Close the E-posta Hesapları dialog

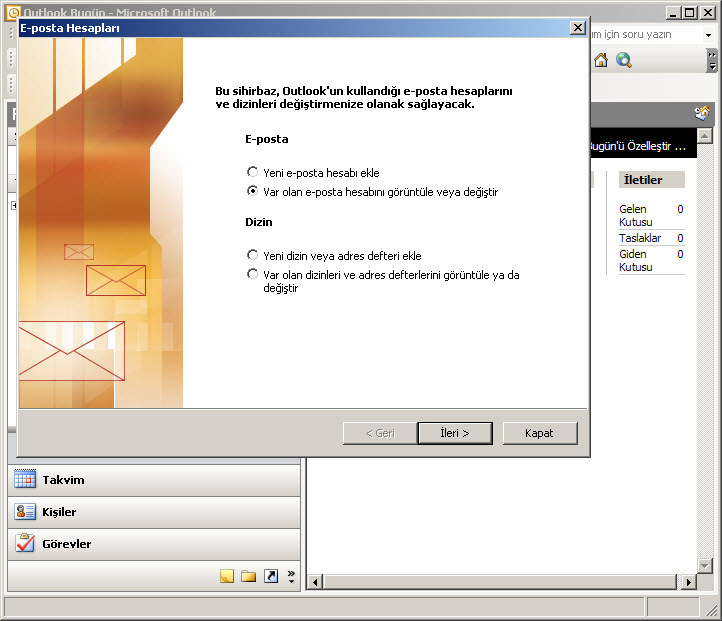[577, 28]
